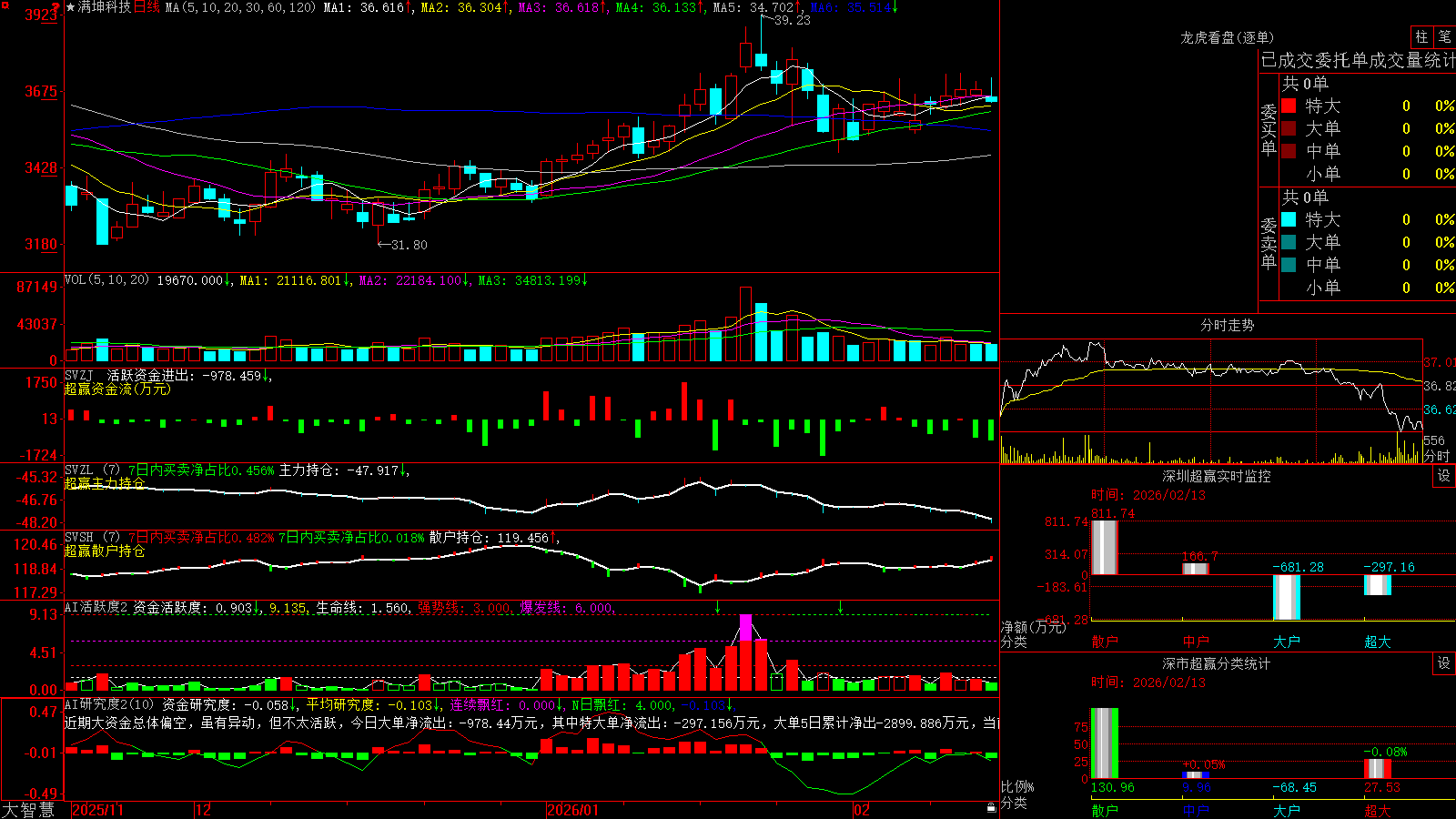Click the 超赢主力持仓 label

(x=105, y=483)
